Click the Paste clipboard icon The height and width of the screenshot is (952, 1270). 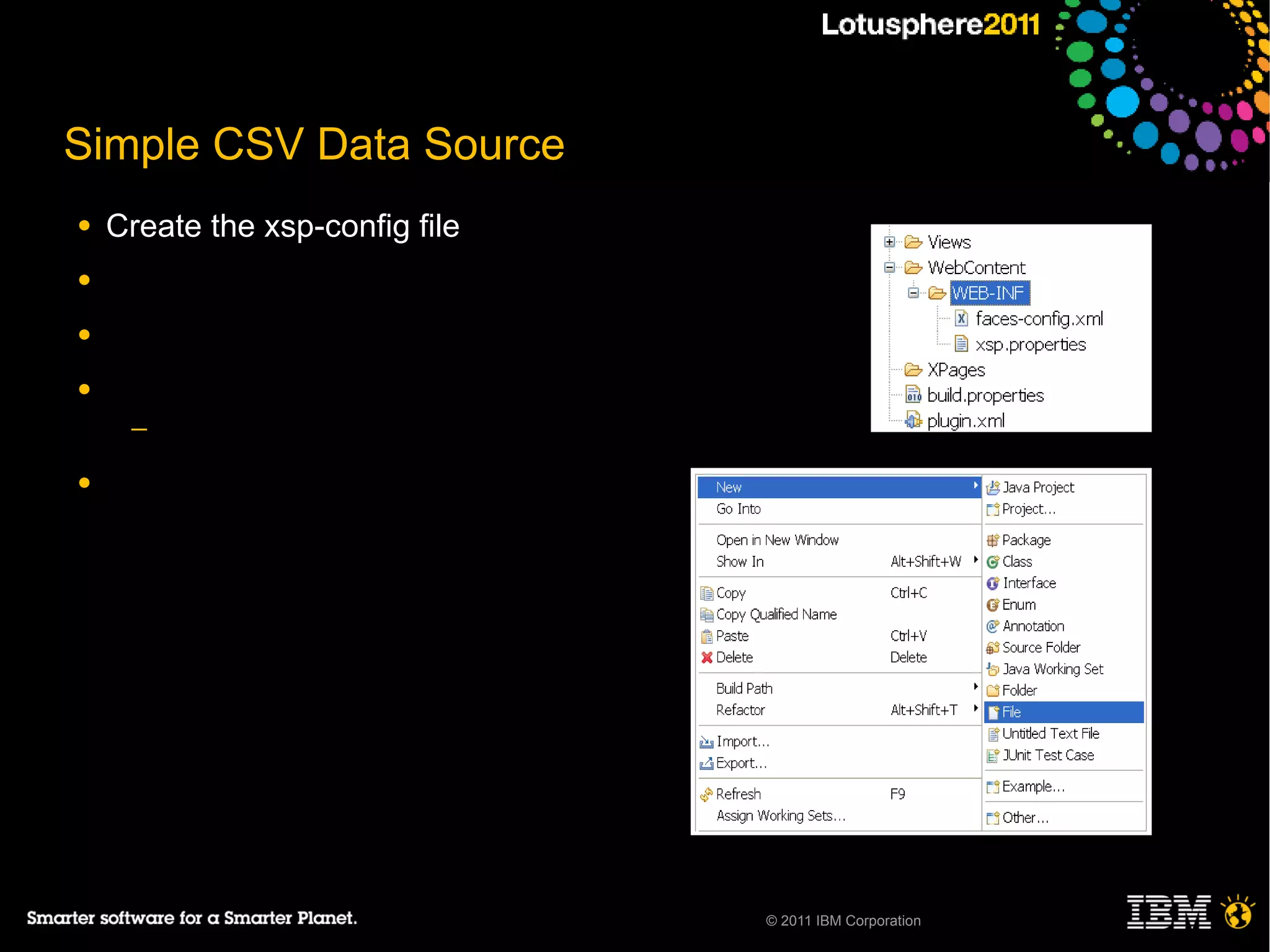pyautogui.click(x=707, y=636)
